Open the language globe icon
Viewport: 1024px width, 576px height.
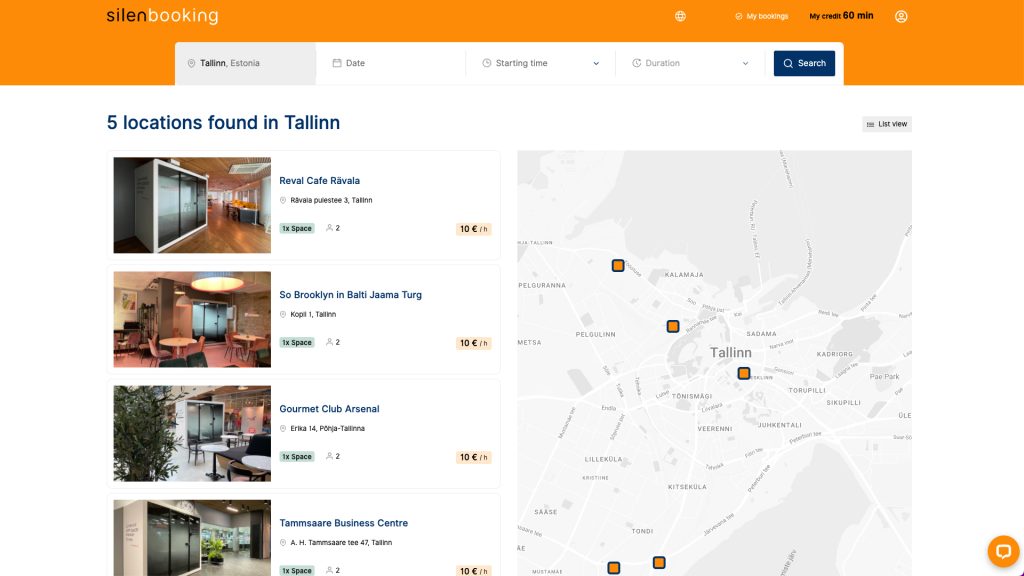680,16
